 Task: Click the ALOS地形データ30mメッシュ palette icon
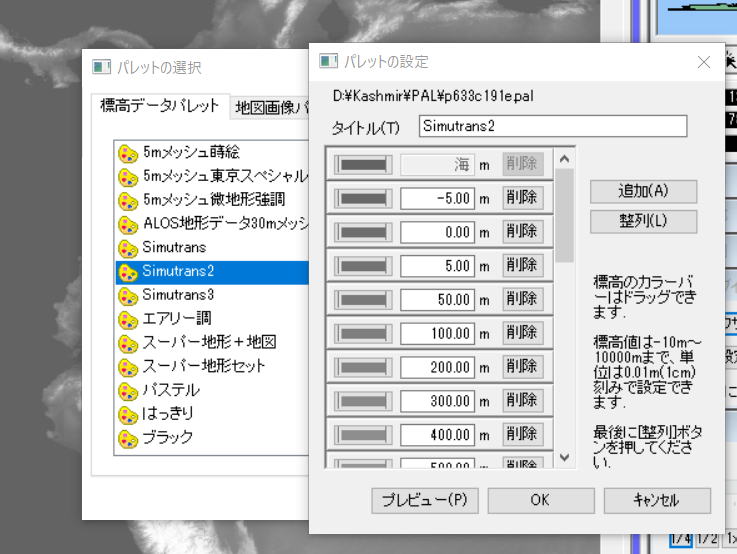pos(128,224)
